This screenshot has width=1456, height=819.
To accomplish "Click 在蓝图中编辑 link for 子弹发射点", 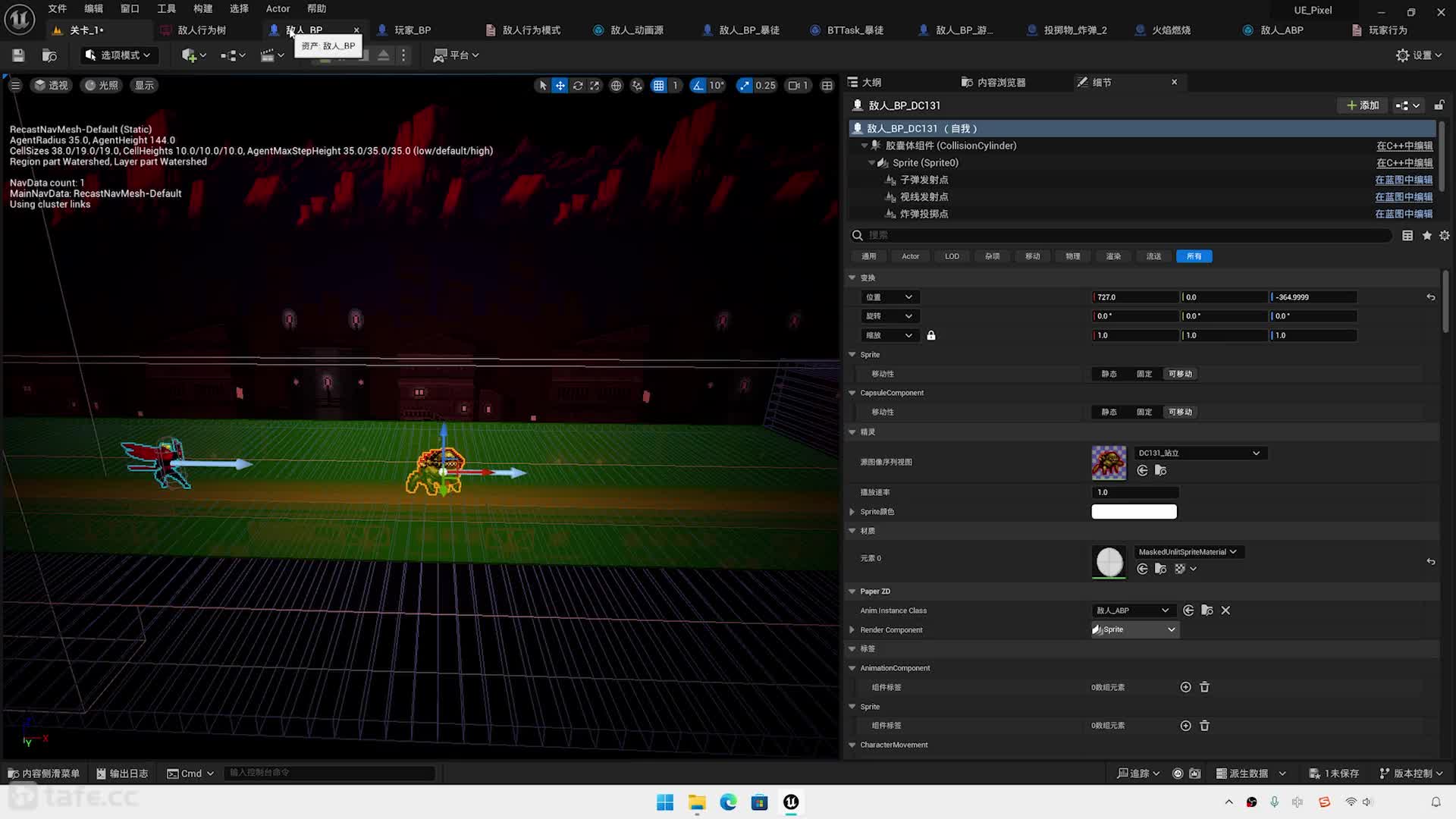I will pos(1404,180).
